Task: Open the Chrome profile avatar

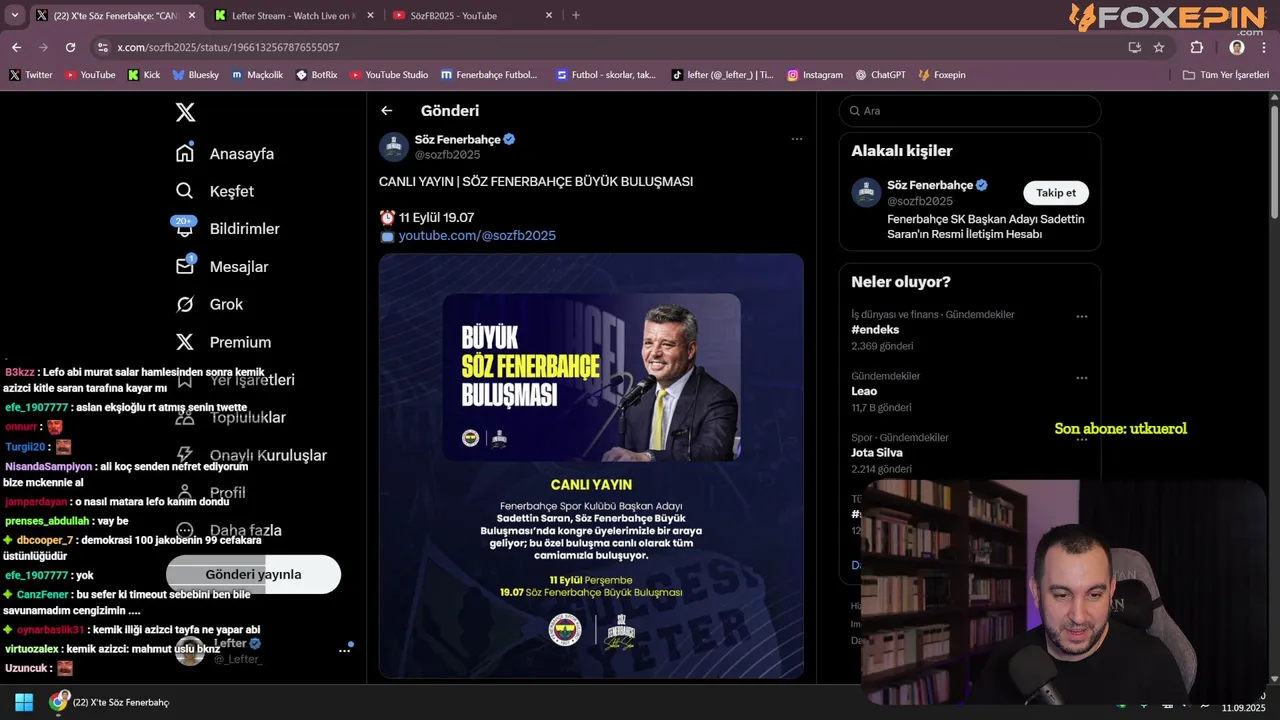Action: (x=1237, y=47)
